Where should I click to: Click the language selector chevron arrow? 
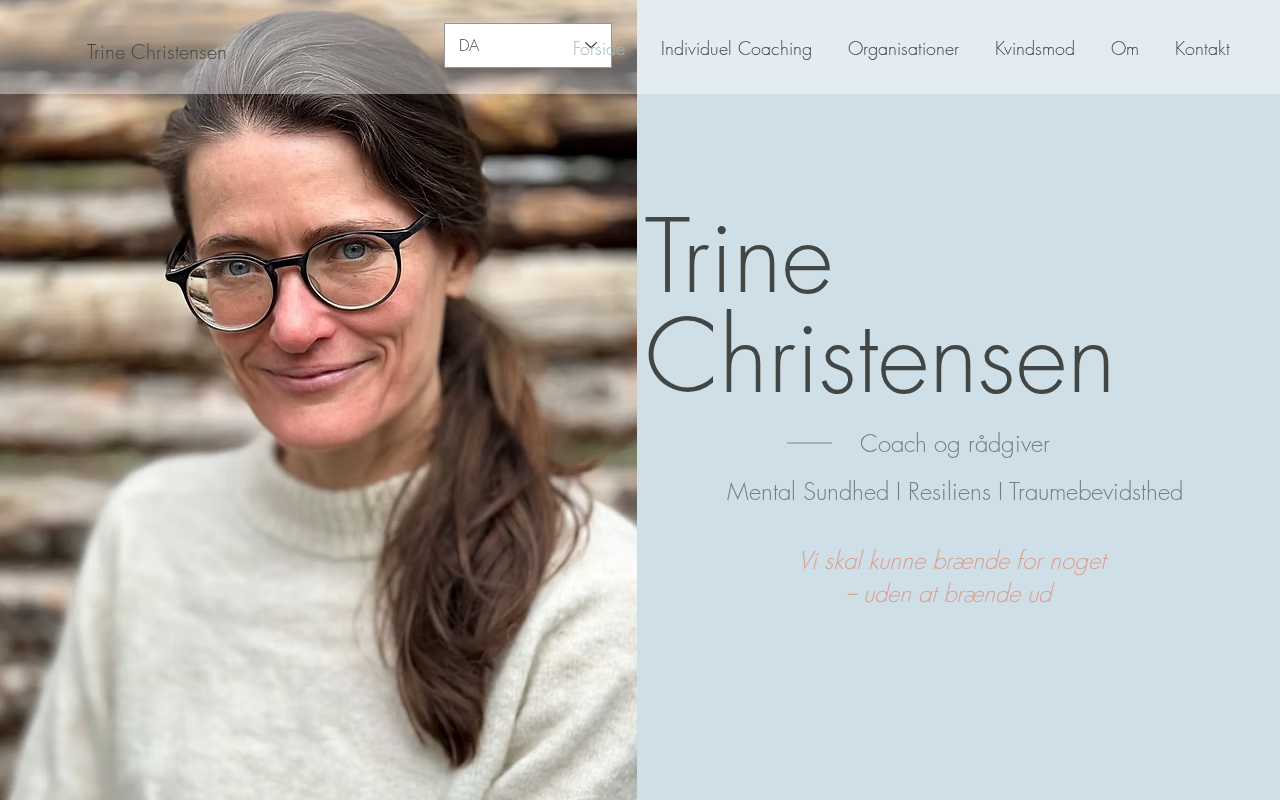591,45
